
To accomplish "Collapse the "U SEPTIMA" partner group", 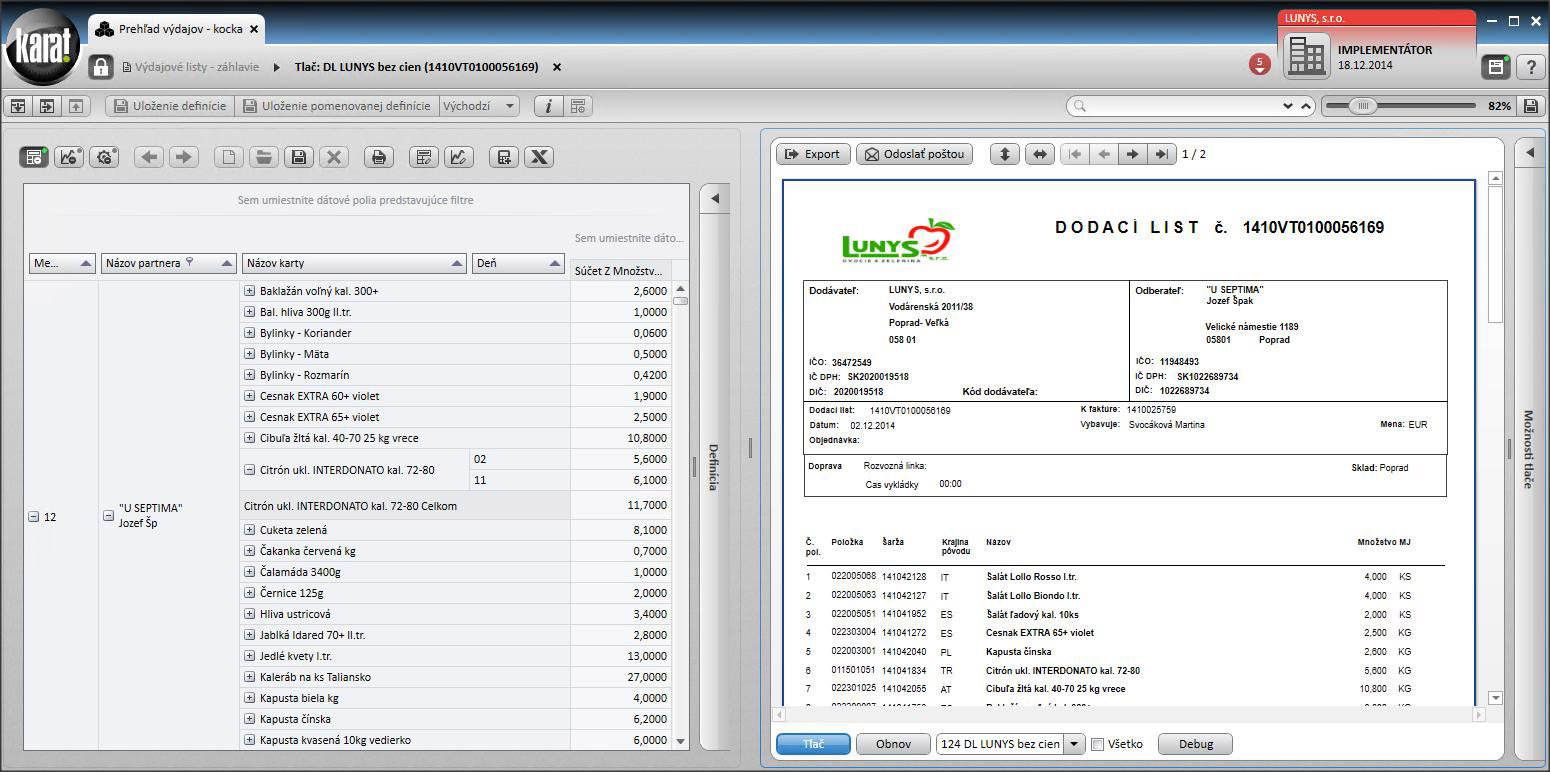I will click(x=109, y=516).
